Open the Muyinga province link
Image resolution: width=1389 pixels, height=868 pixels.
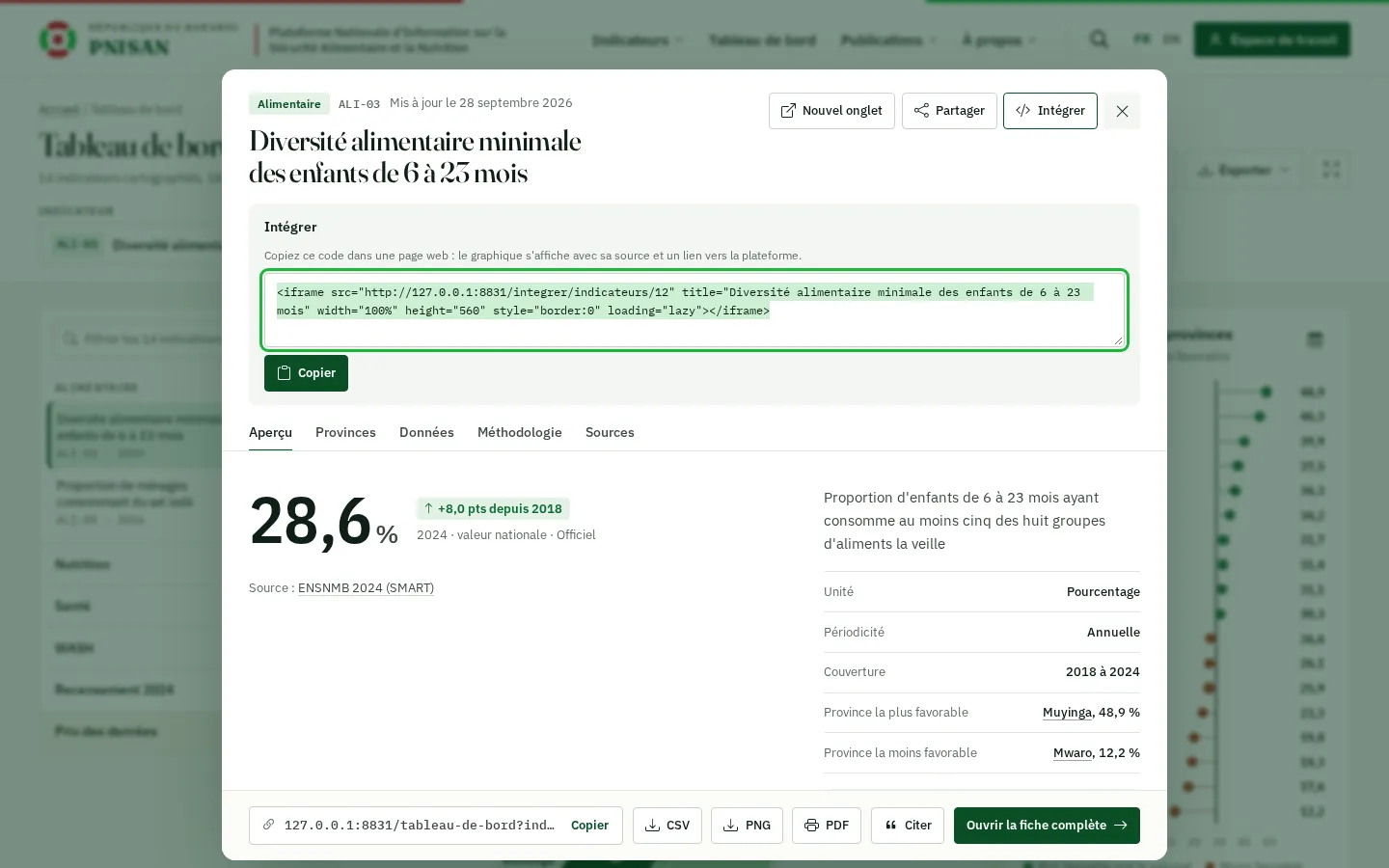(x=1067, y=713)
